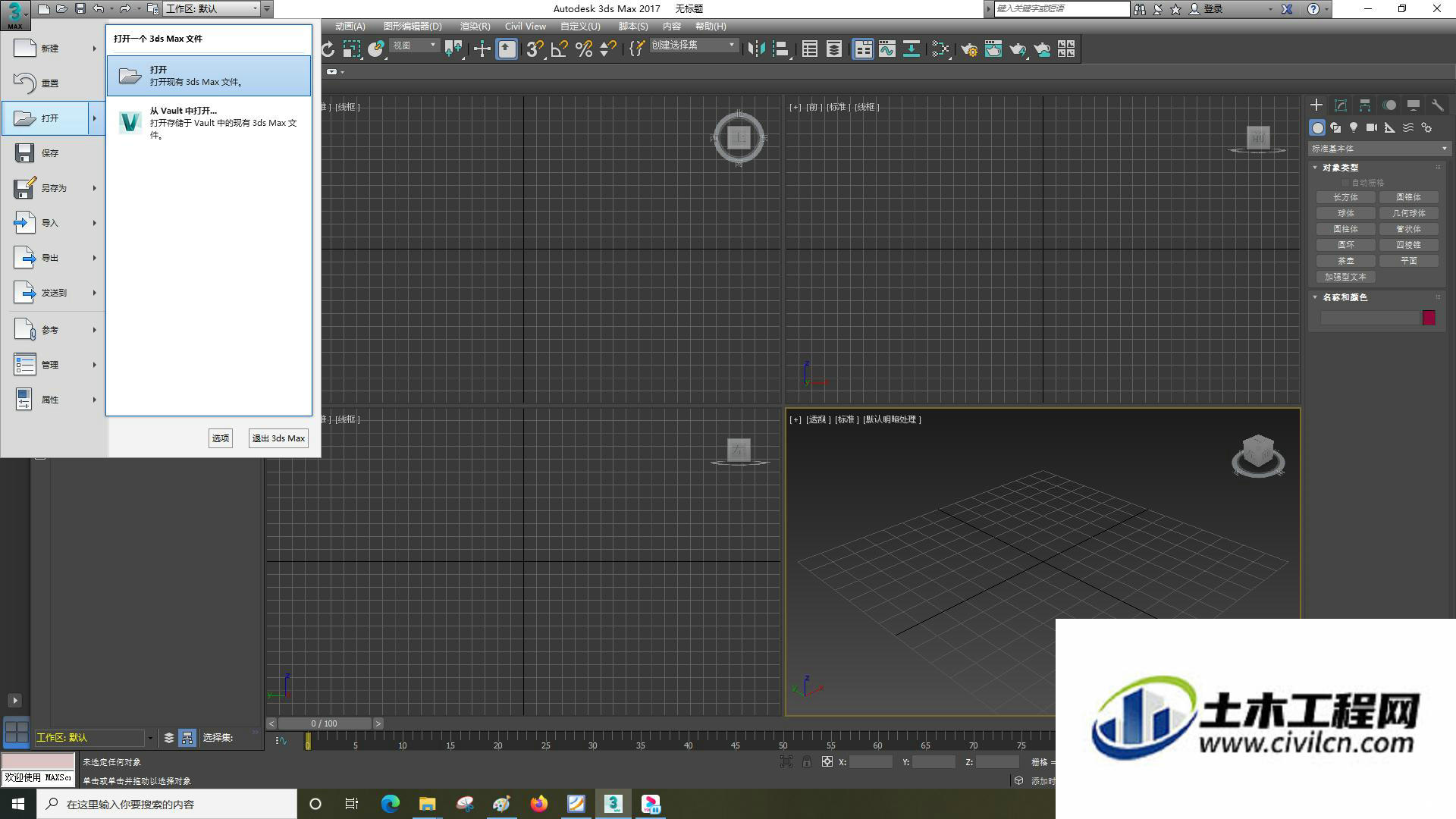Open the 标准基本体 dropdown
Image resolution: width=1456 pixels, height=819 pixels.
1379,149
